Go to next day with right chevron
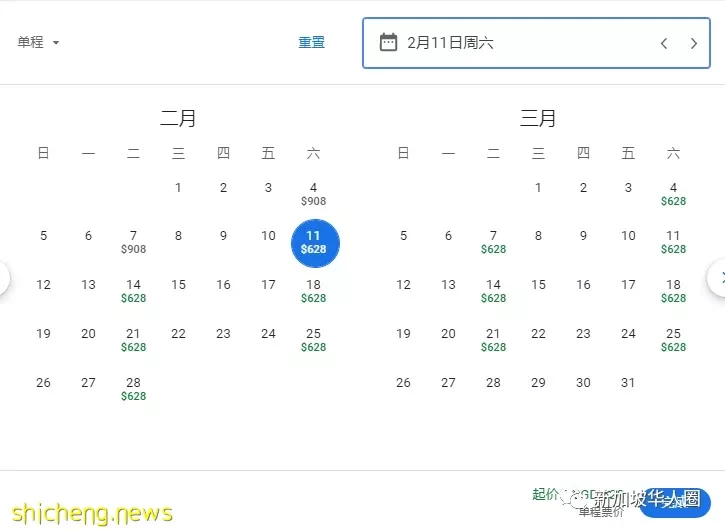 [x=694, y=43]
